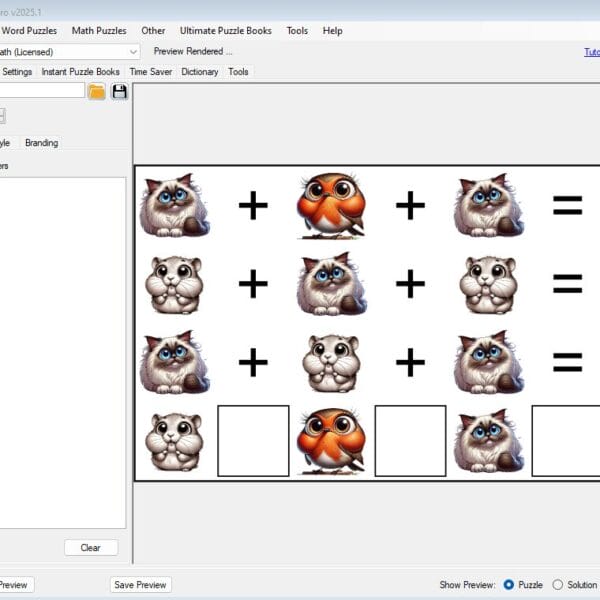Open the Math Puzzles menu

99,31
